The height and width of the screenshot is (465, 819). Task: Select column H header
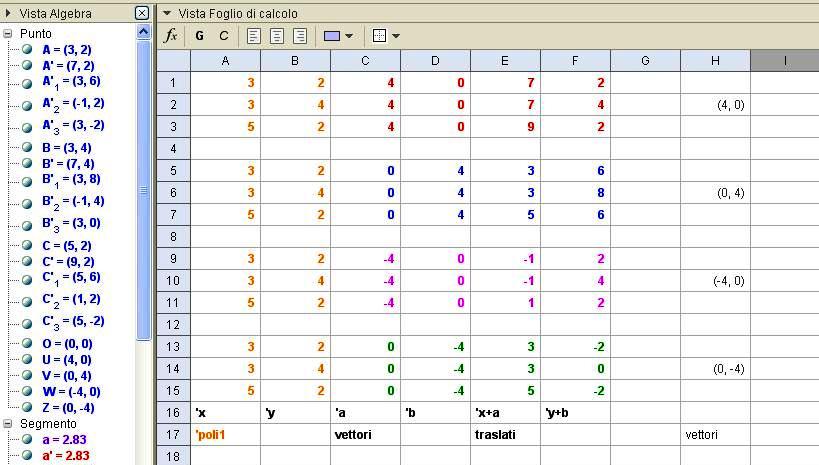pyautogui.click(x=716, y=61)
